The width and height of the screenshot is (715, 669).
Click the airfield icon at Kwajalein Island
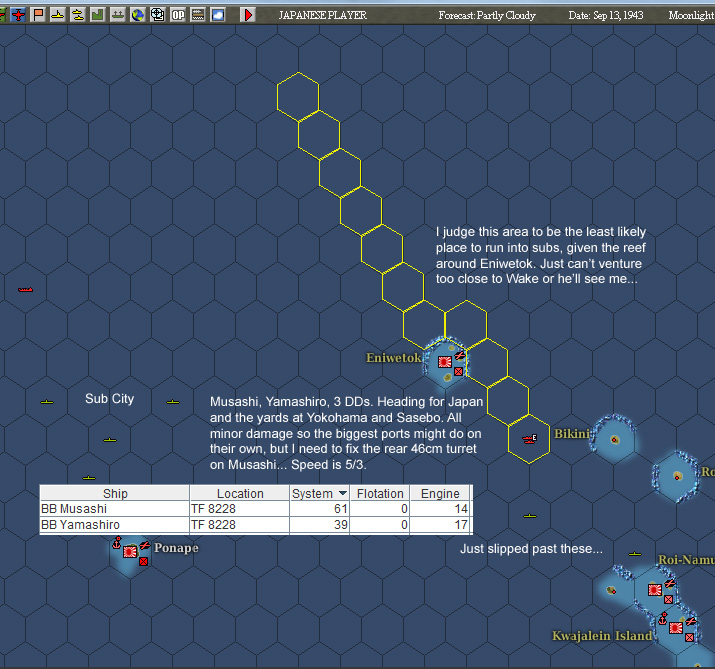pos(691,622)
